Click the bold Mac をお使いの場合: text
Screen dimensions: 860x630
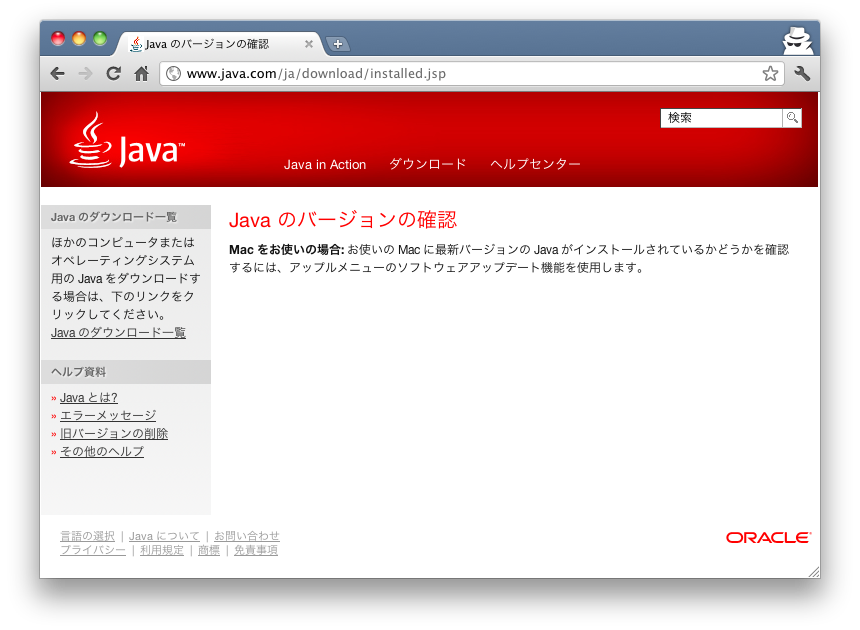[x=287, y=249]
